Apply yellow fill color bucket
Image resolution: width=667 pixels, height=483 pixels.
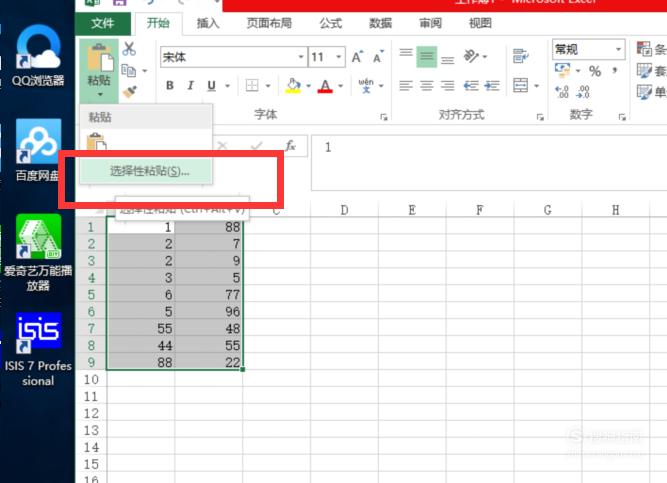293,86
